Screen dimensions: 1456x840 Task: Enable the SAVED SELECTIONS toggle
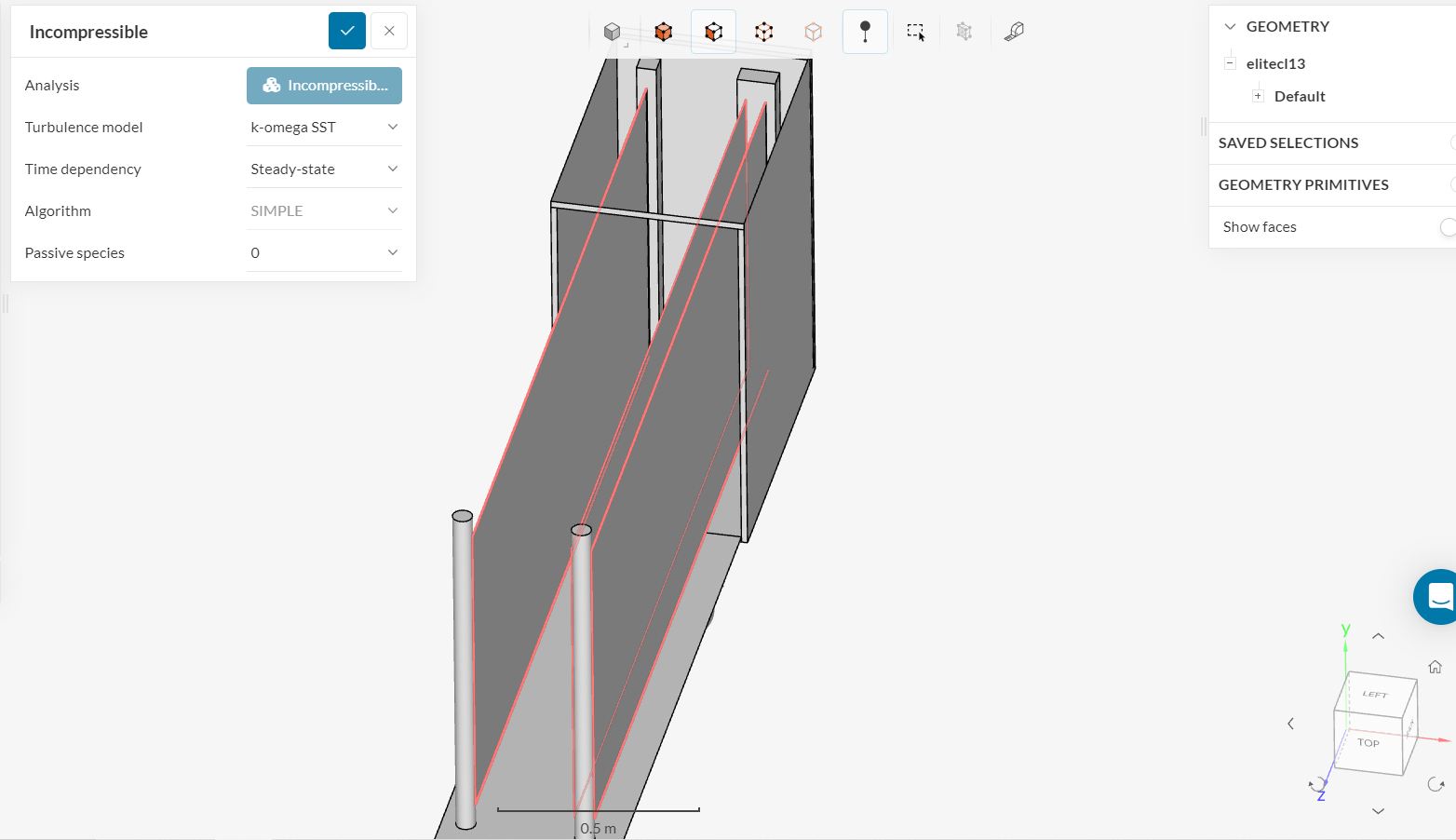point(1450,142)
